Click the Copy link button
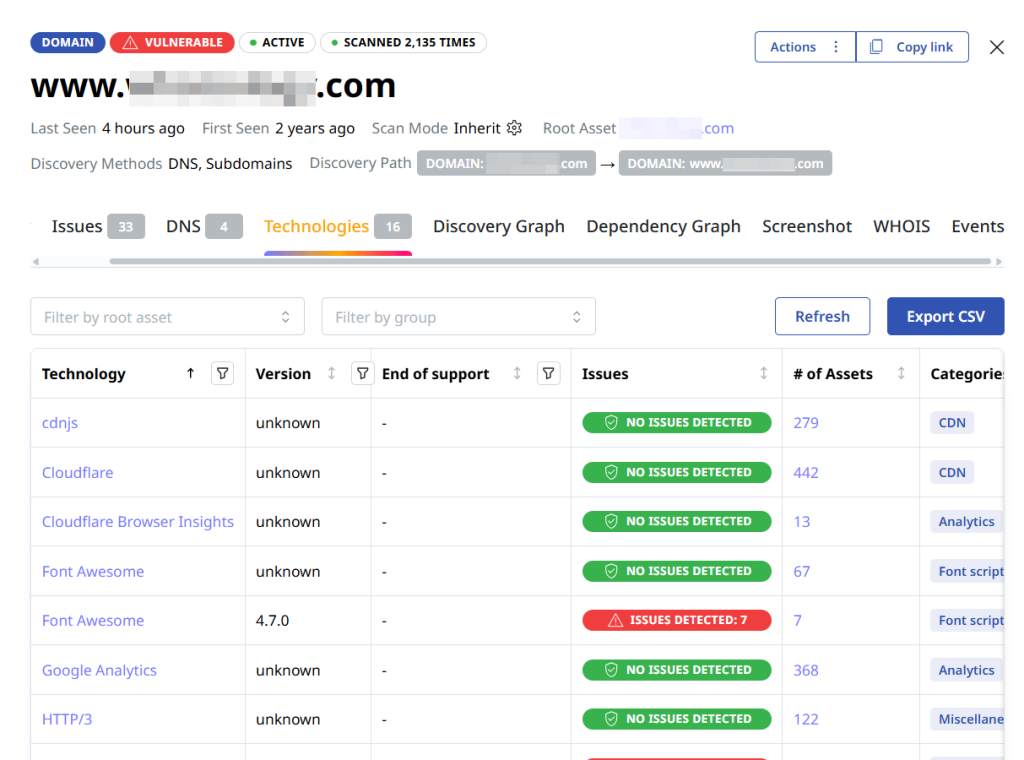Viewport: 1024px width, 760px height. click(912, 47)
